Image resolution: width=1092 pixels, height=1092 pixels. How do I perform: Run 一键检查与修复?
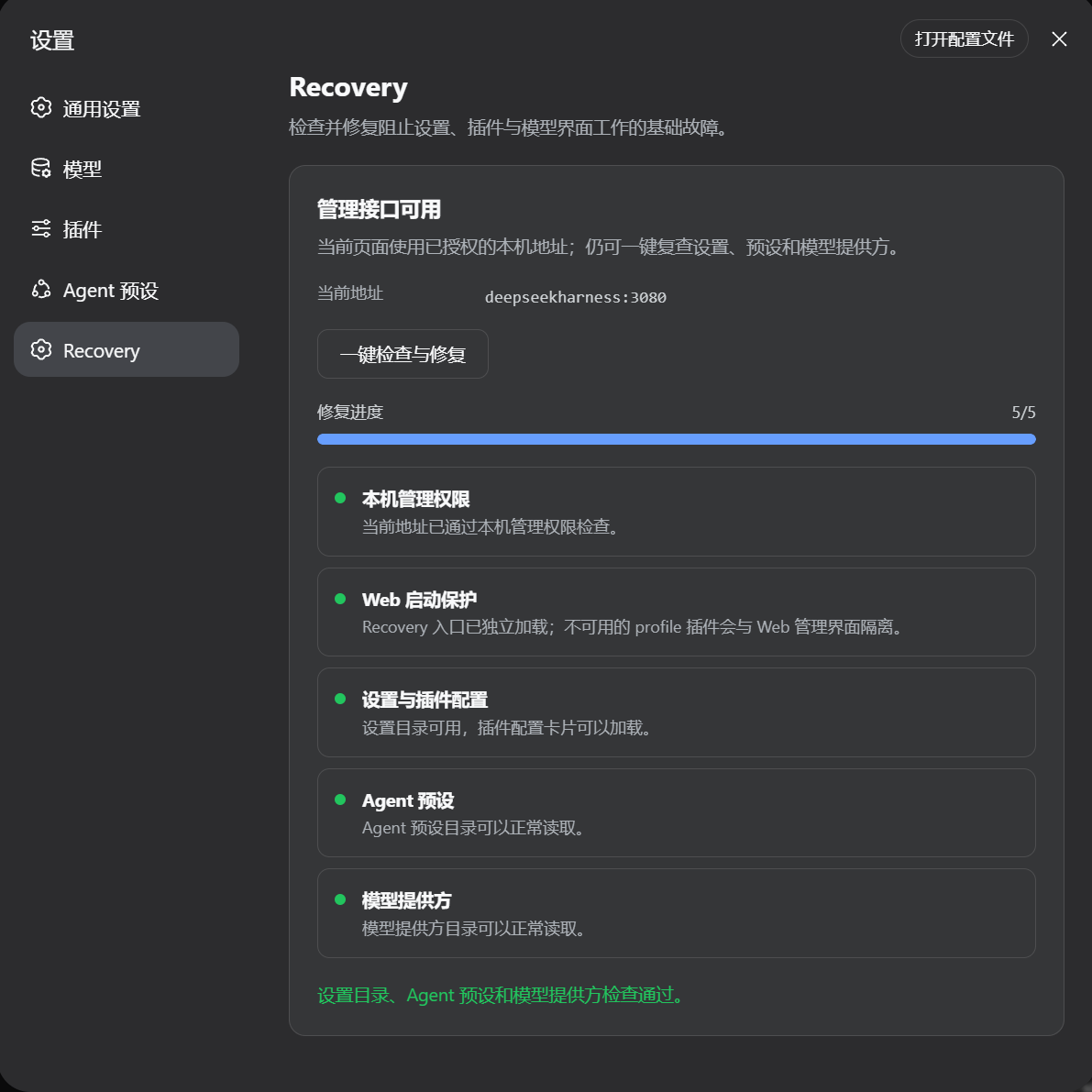[x=403, y=354]
